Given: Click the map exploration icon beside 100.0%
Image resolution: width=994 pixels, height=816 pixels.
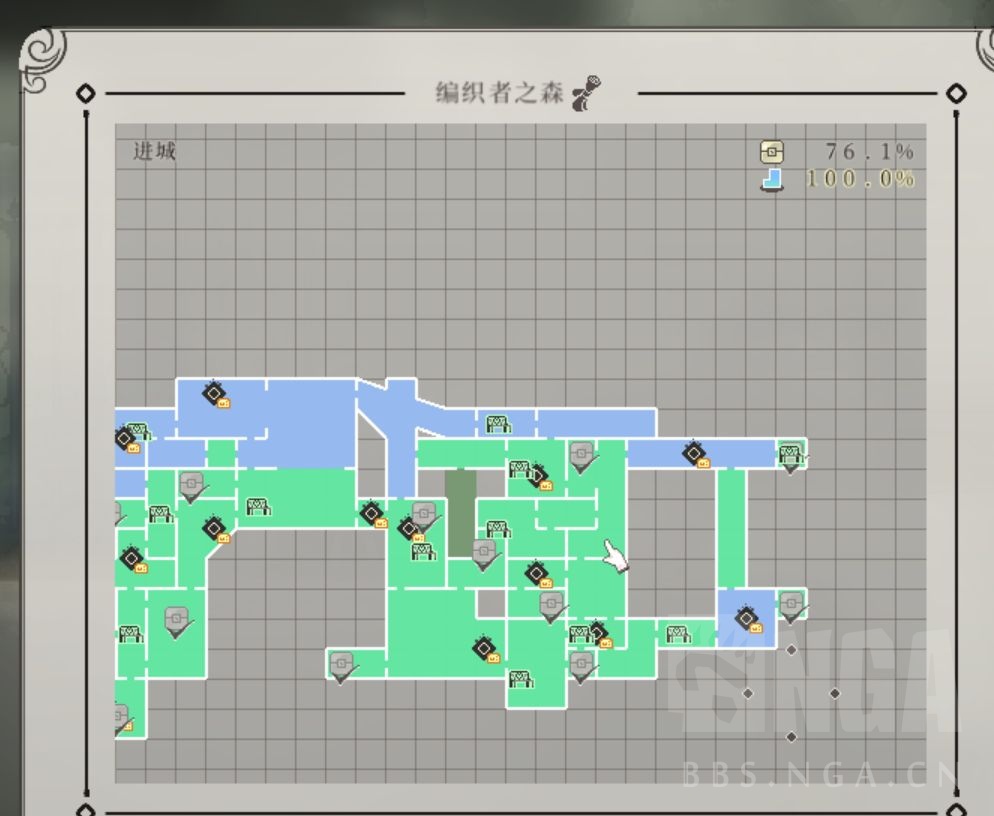Looking at the screenshot, I should (x=771, y=179).
